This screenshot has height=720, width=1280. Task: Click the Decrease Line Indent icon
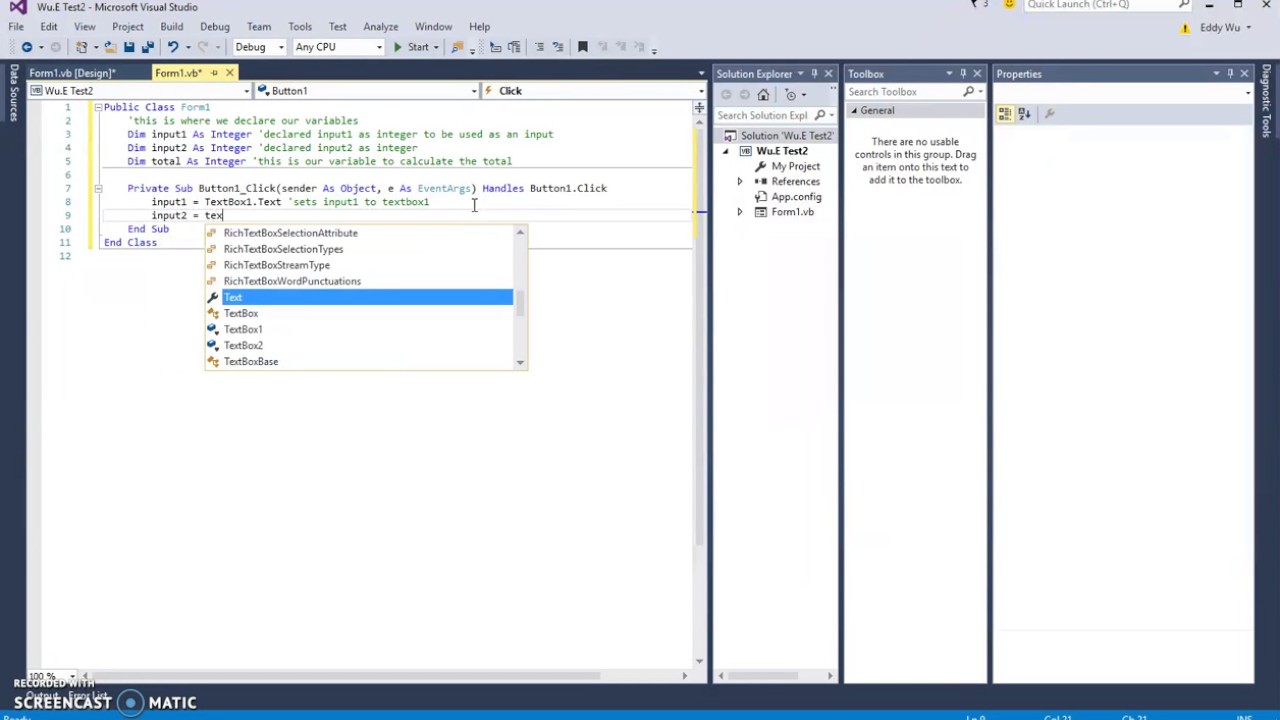pos(495,47)
